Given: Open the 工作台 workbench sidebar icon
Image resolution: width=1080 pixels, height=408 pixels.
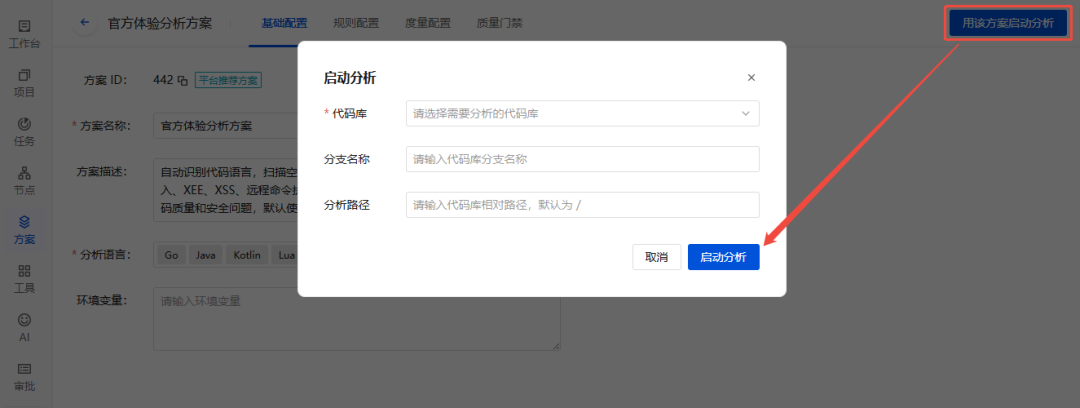Looking at the screenshot, I should point(24,34).
